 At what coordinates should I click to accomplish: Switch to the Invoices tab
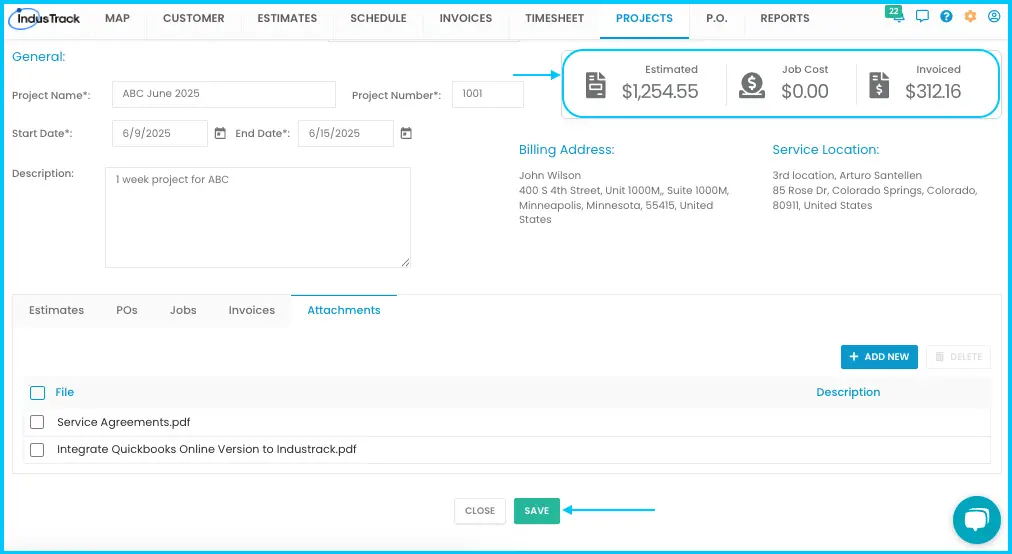pos(252,311)
